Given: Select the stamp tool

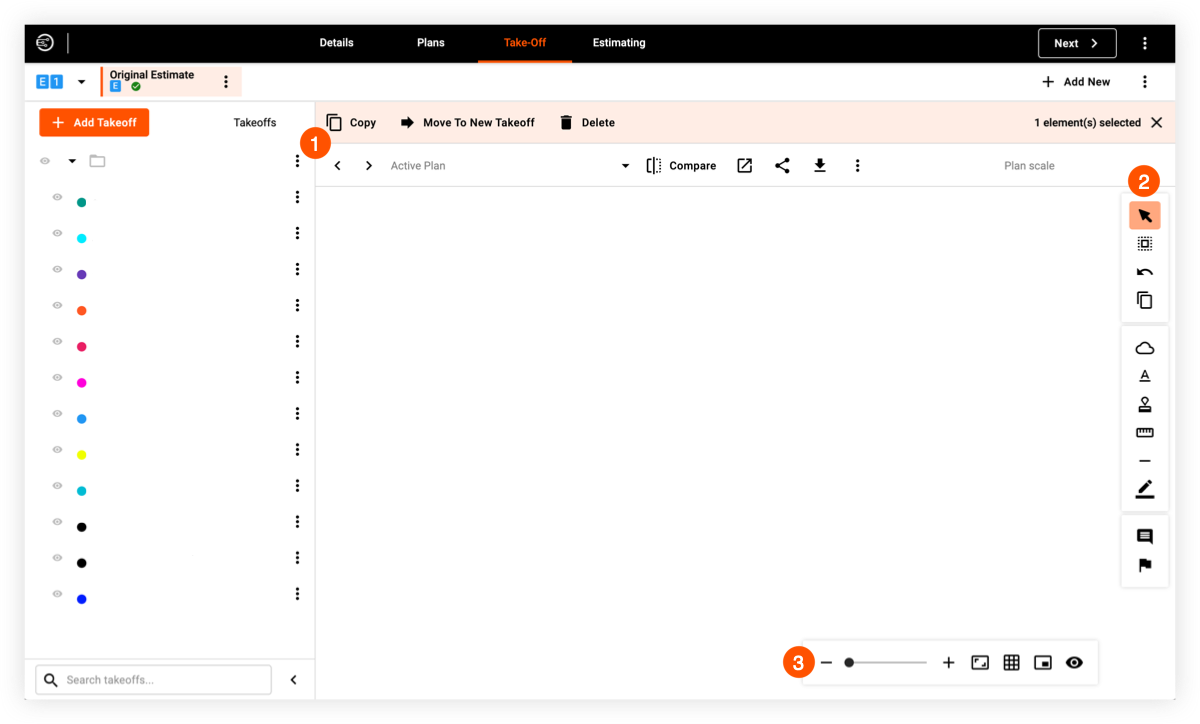Looking at the screenshot, I should pyautogui.click(x=1144, y=404).
